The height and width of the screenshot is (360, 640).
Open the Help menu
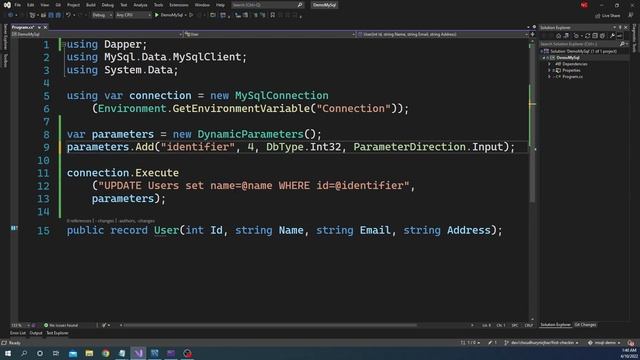click(220, 5)
